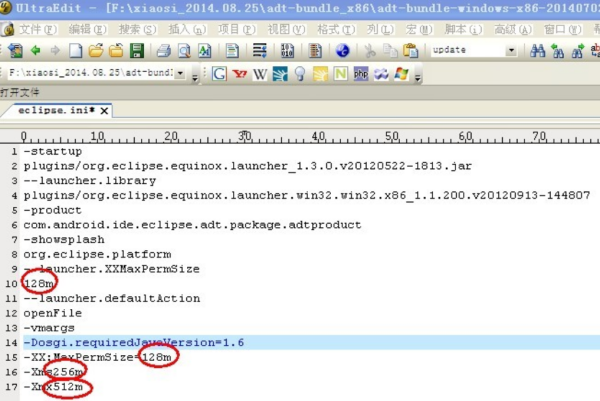Click the line '-showsplash'

coord(64,240)
